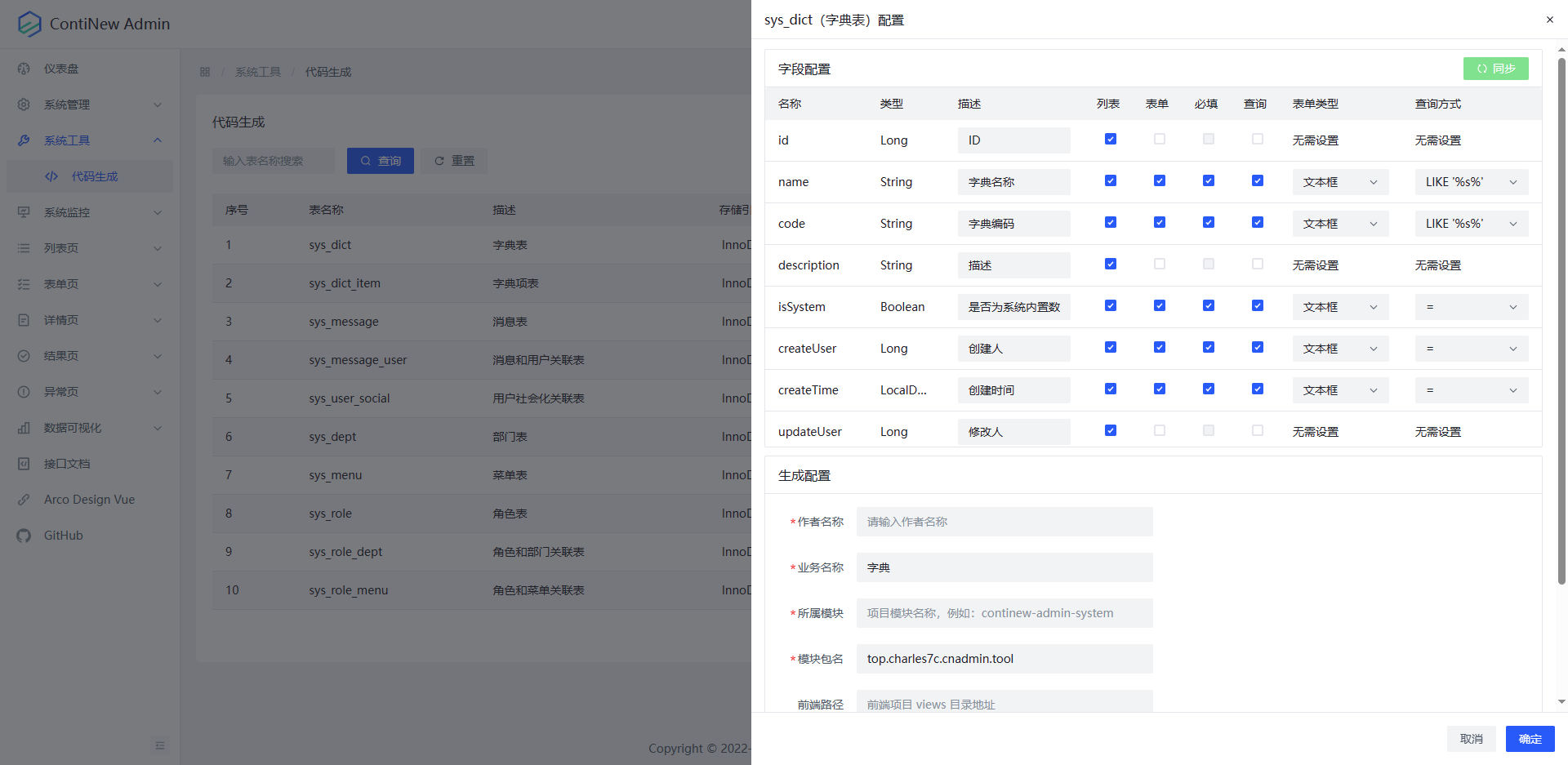
Task: Uncheck the 列表 checkbox for updateUser field
Action: 1110,430
